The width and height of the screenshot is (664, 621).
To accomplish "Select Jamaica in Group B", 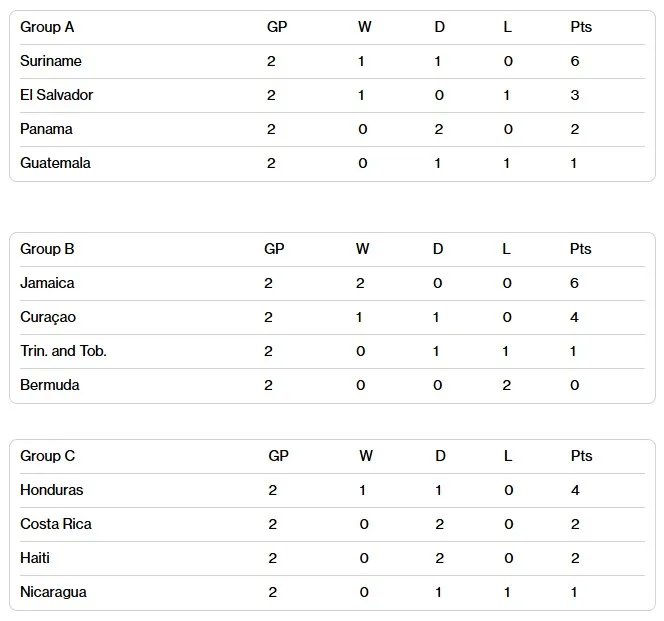I will point(47,283).
